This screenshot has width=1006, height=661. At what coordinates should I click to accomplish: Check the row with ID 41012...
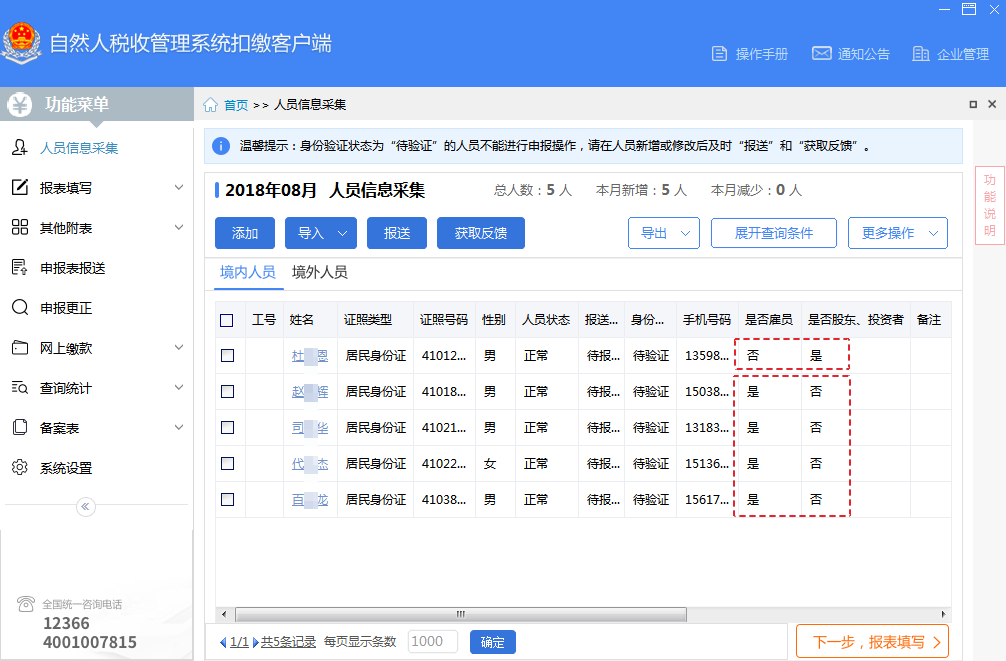tap(227, 356)
